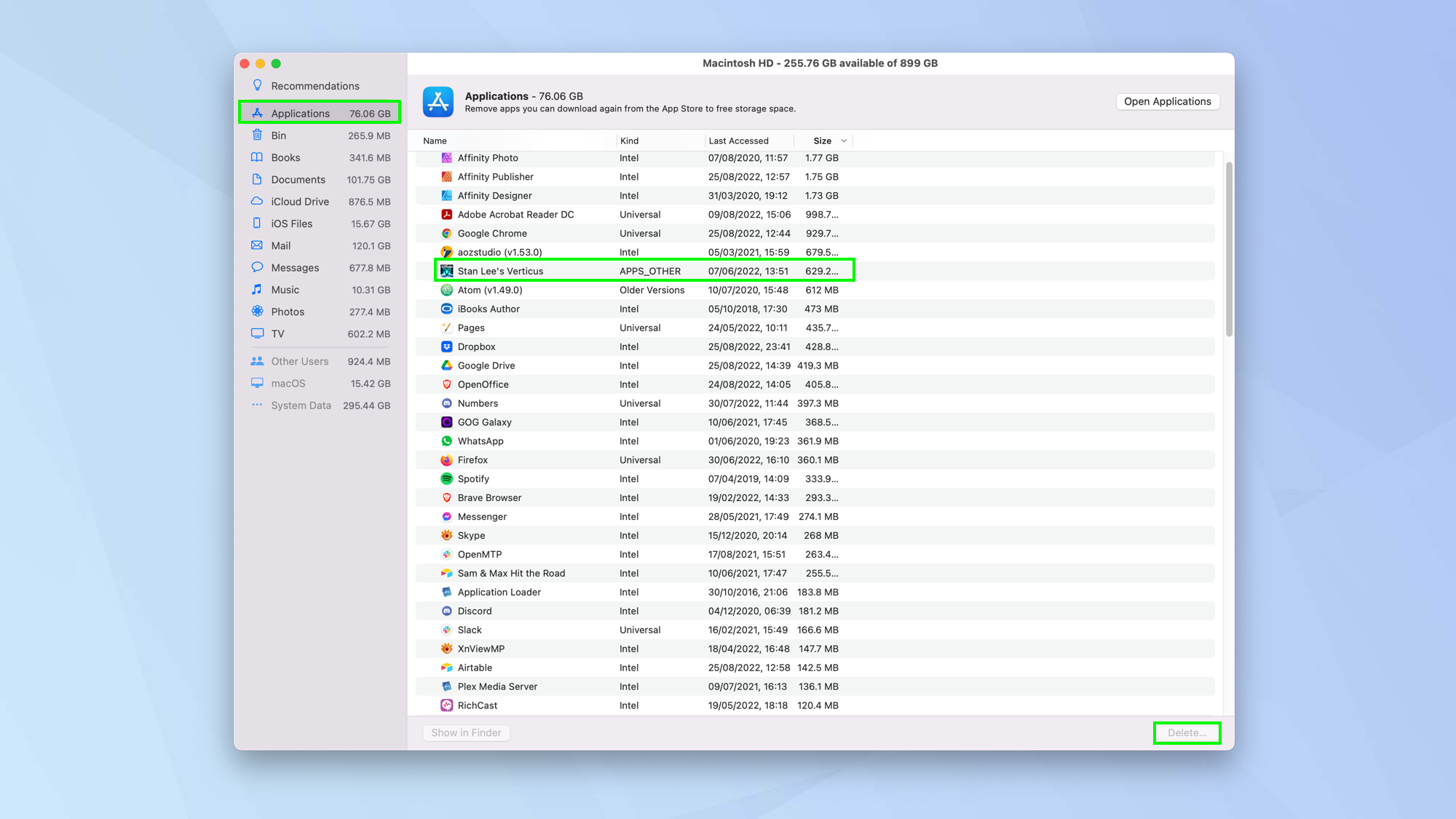Select the aozstudio (v1.53.0) row
Viewport: 1456px width, 819px height.
815,252
